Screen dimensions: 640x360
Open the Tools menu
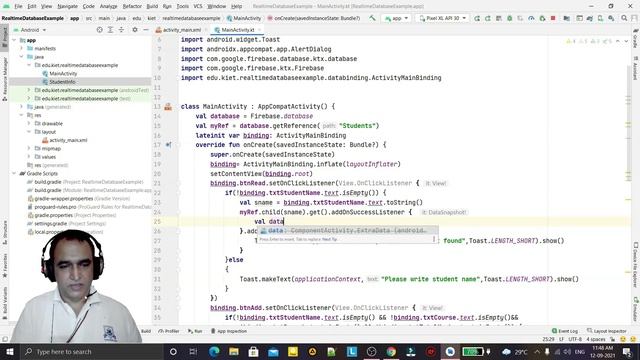(x=182, y=6)
